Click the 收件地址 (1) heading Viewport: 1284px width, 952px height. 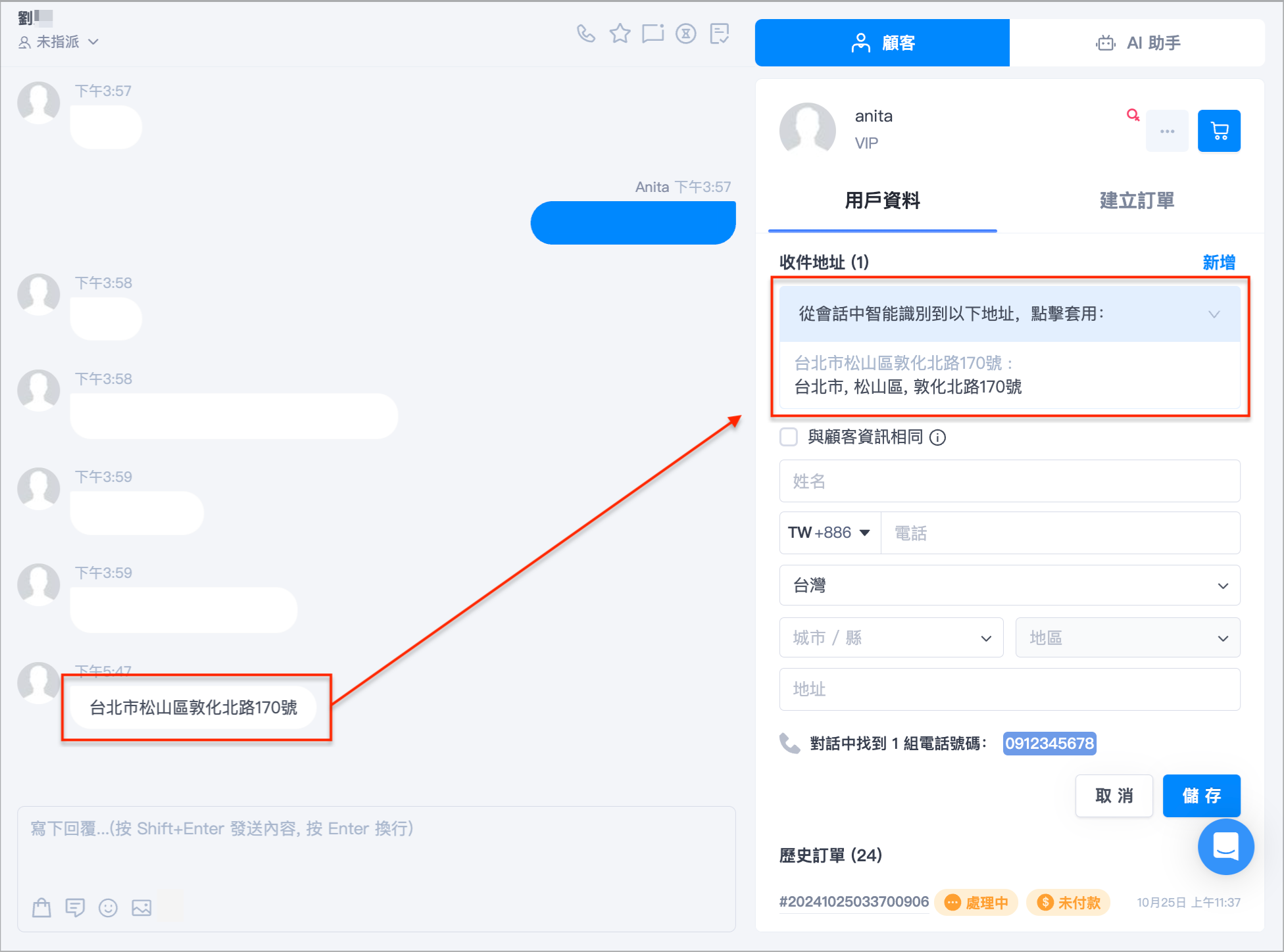click(824, 262)
